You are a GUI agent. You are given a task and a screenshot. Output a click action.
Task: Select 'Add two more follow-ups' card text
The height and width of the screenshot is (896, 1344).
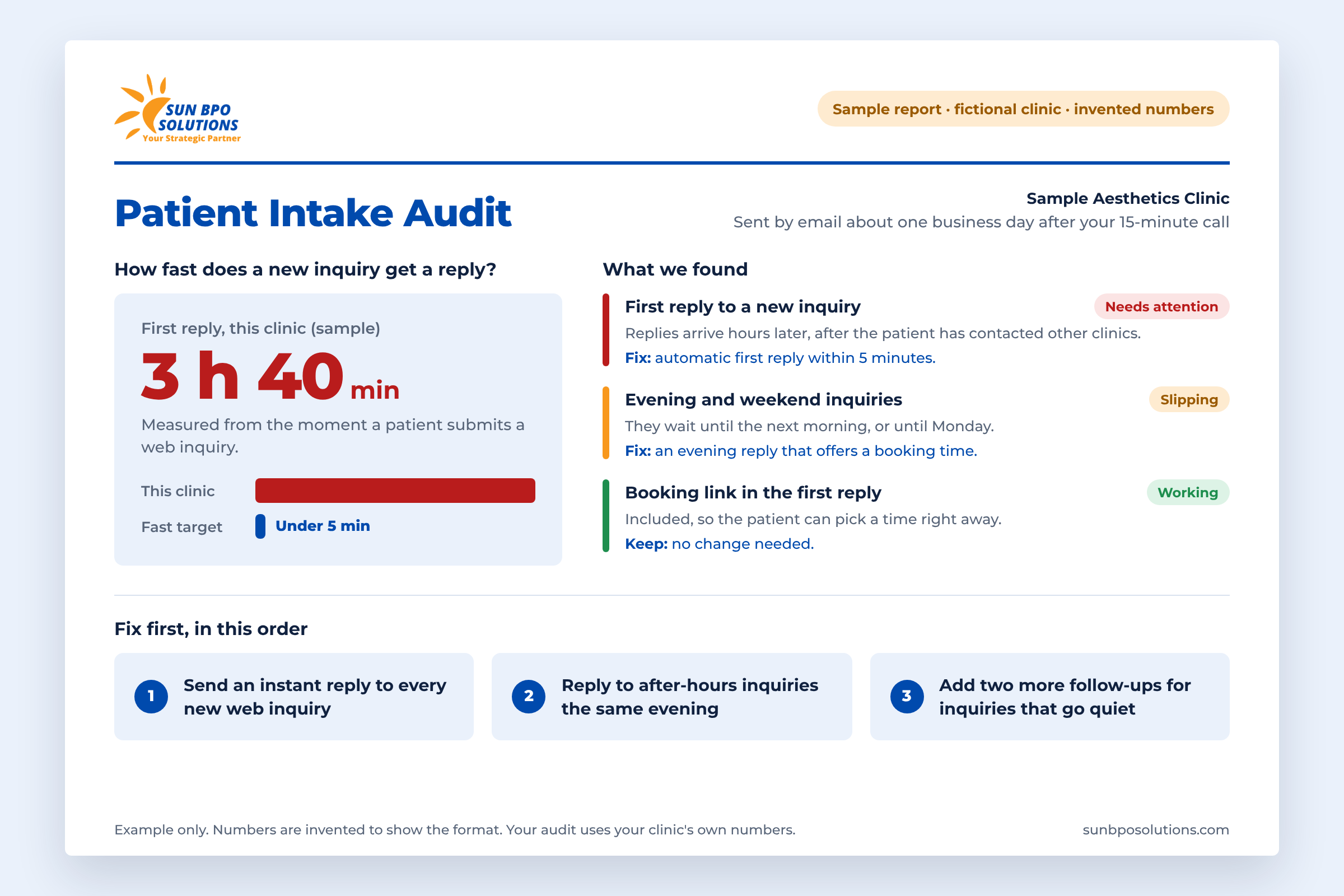pyautogui.click(x=1065, y=697)
